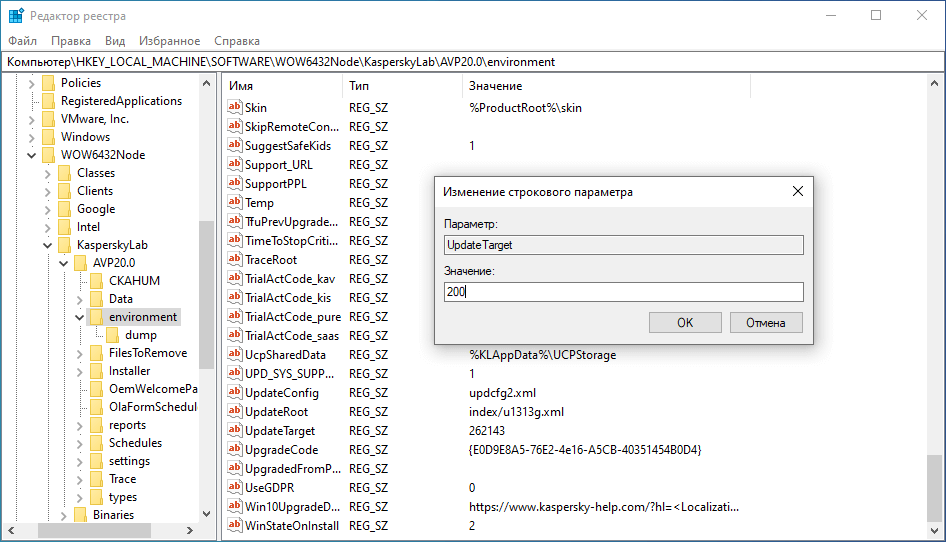946x542 pixels.
Task: Click the Registry Editor app icon in title bar
Action: [16, 16]
